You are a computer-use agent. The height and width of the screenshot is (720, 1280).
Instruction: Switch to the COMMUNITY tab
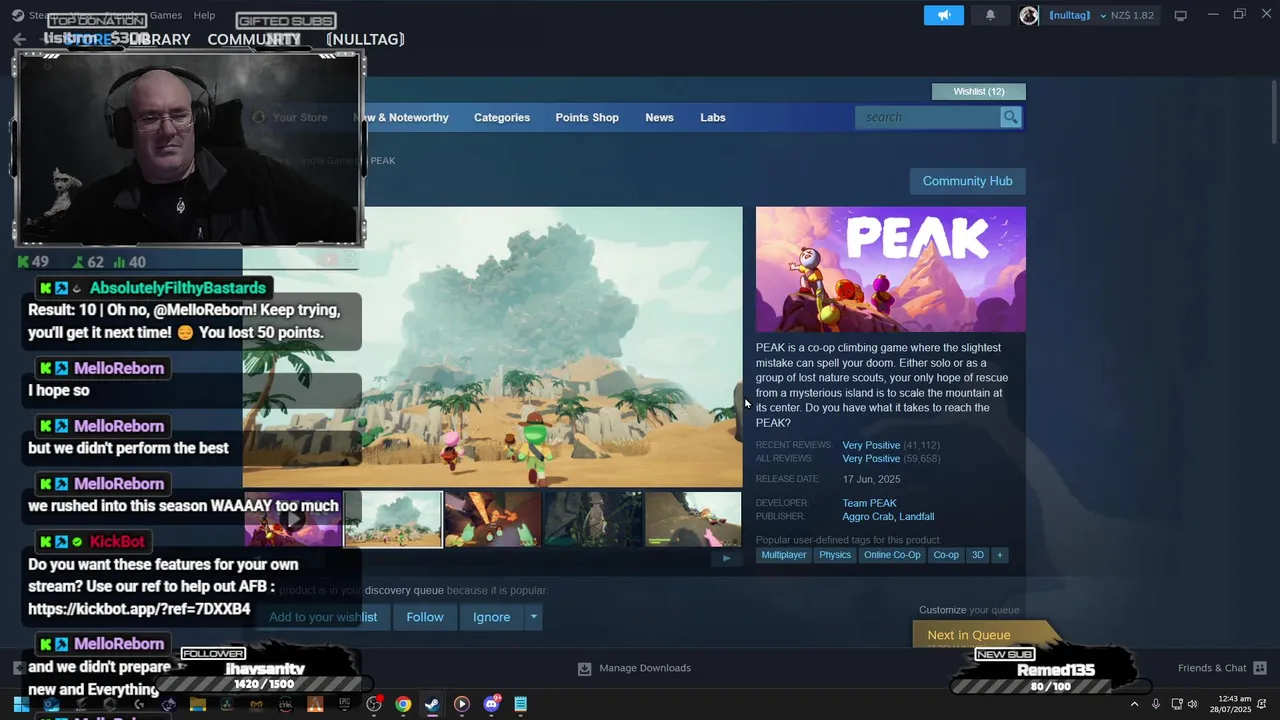tap(254, 39)
